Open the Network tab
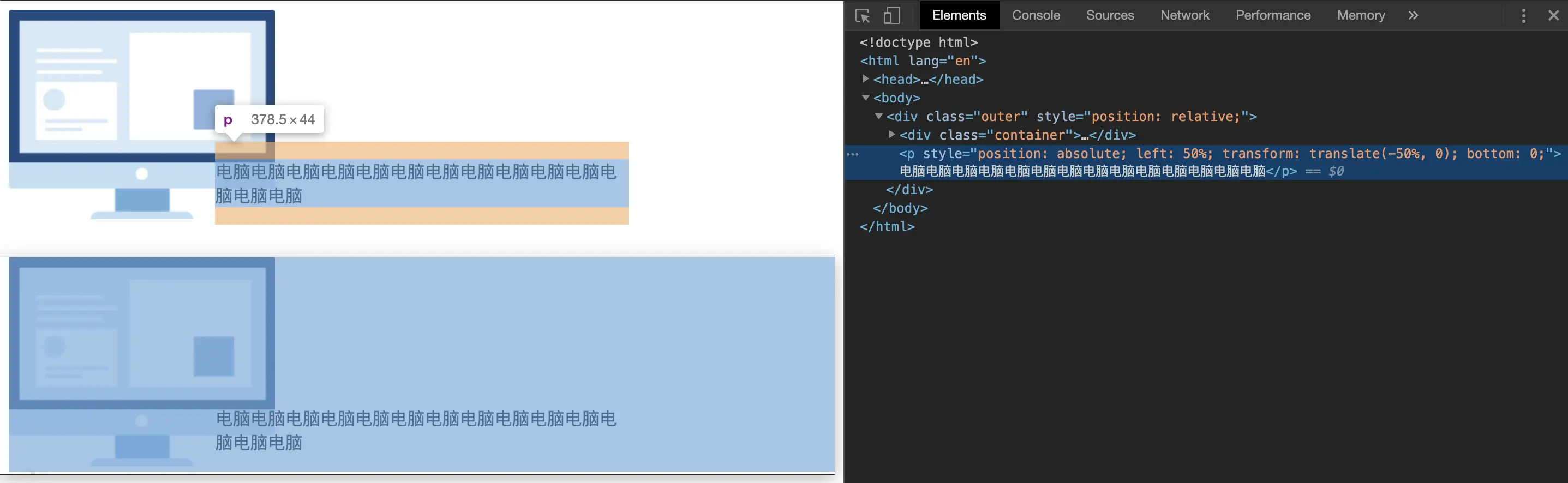The image size is (1568, 483). coord(1184,15)
